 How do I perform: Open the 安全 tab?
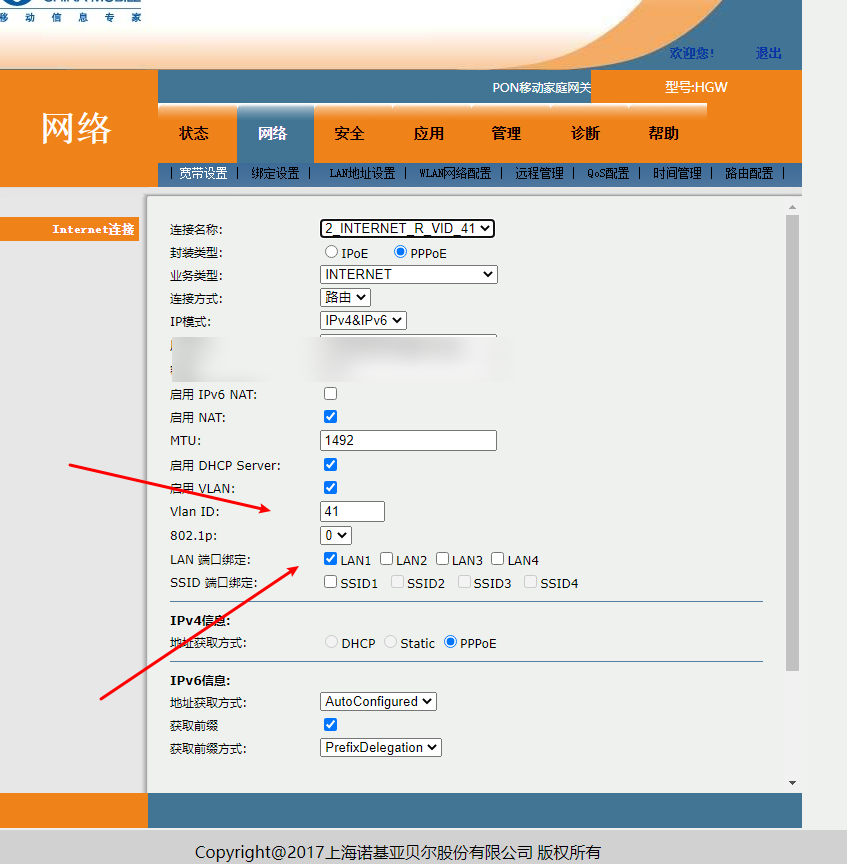349,134
